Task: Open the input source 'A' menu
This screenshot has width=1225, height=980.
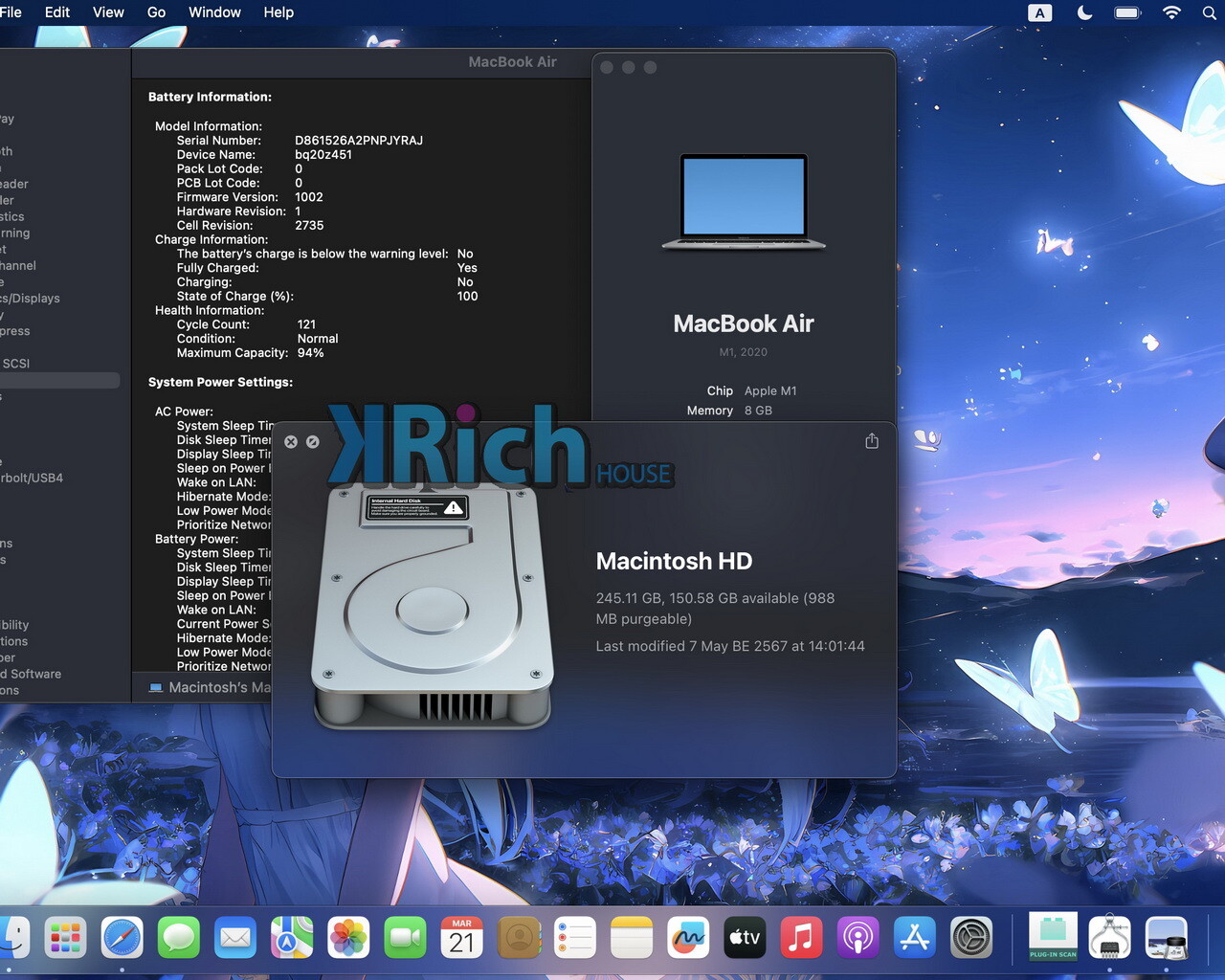Action: click(1039, 12)
